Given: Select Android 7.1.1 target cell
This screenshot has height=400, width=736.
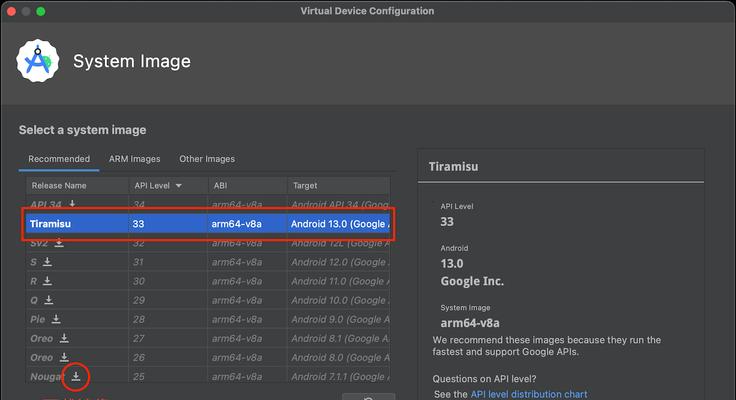Looking at the screenshot, I should click(x=340, y=377).
